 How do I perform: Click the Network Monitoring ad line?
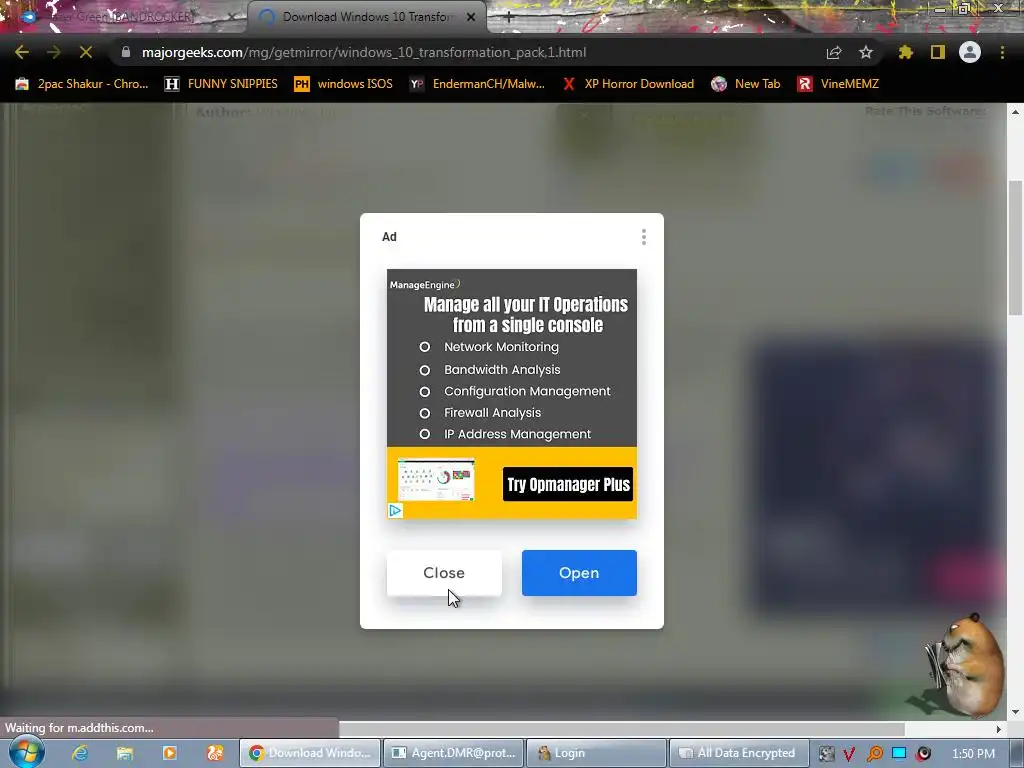[501, 347]
